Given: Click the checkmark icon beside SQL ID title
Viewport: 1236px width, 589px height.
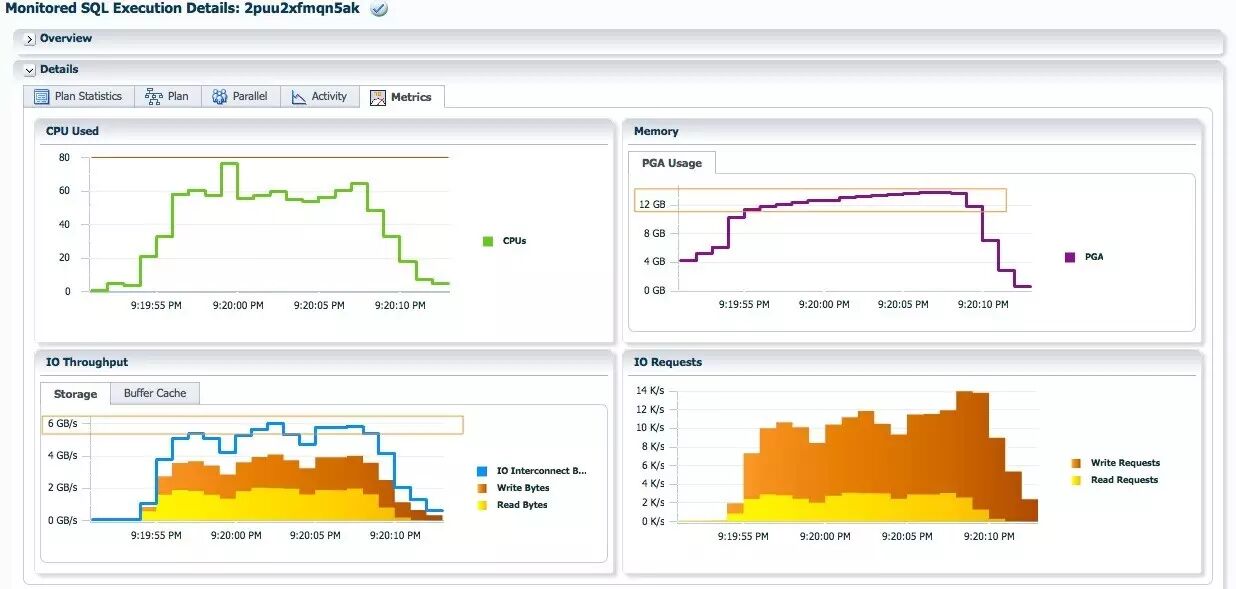Looking at the screenshot, I should 379,9.
